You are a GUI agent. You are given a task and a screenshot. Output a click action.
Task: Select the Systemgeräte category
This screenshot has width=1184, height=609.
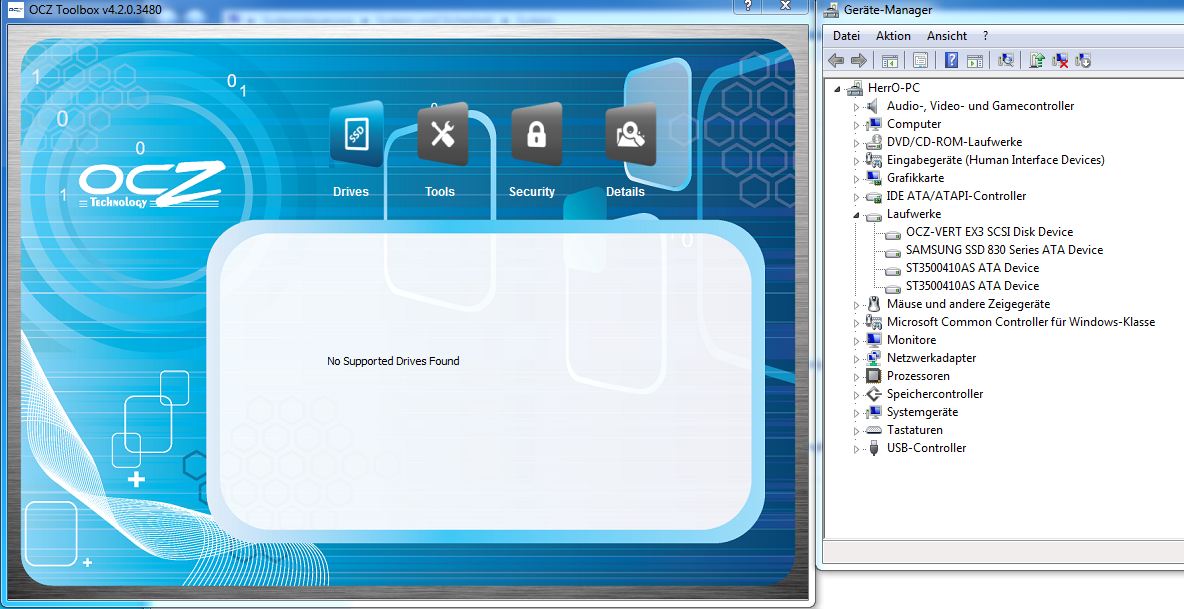click(x=922, y=412)
